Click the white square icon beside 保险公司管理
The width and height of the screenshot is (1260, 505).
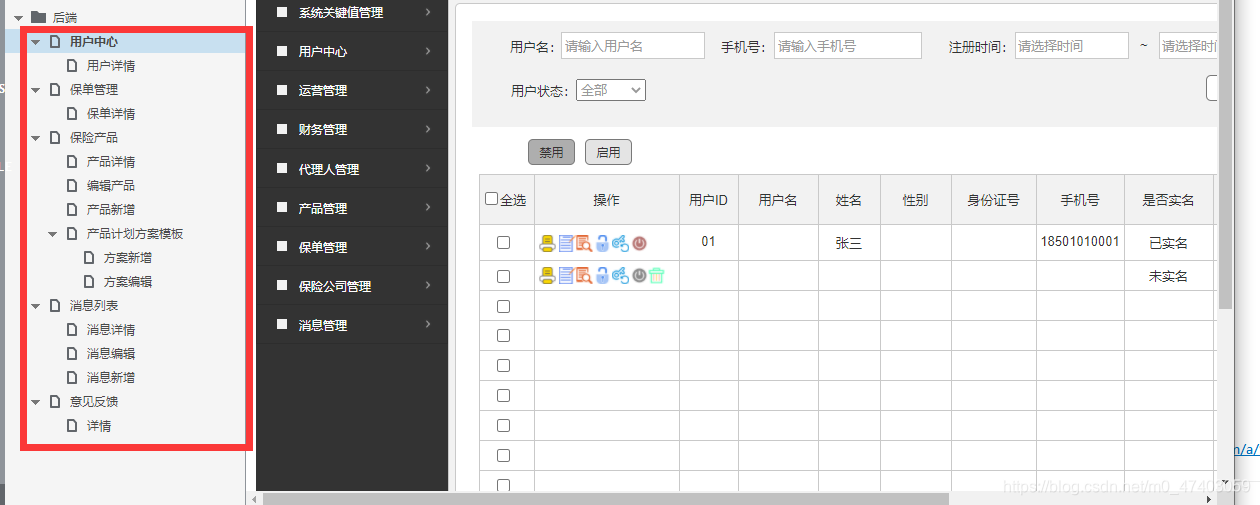282,286
